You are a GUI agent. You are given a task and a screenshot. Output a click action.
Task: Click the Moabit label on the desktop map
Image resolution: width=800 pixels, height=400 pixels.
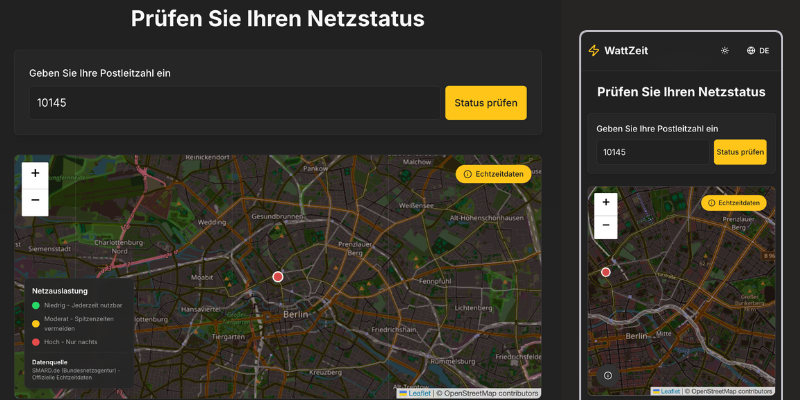click(202, 278)
